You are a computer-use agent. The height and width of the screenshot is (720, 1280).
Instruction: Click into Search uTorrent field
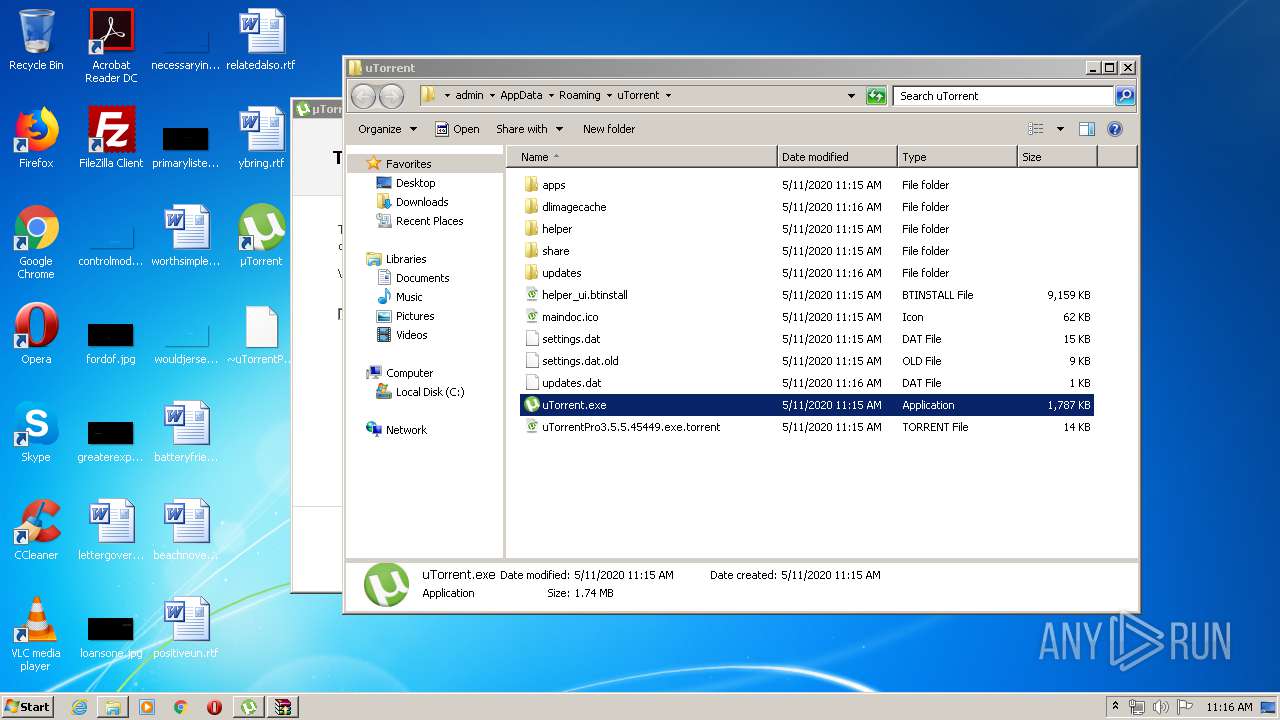click(1003, 96)
